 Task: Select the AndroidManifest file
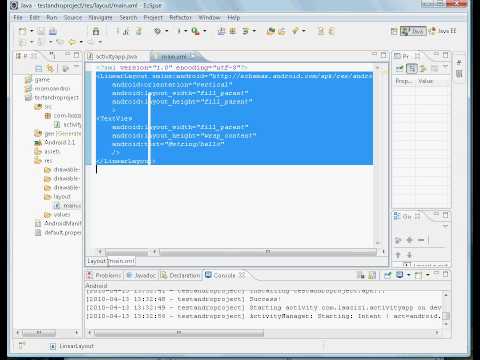pos(62,223)
